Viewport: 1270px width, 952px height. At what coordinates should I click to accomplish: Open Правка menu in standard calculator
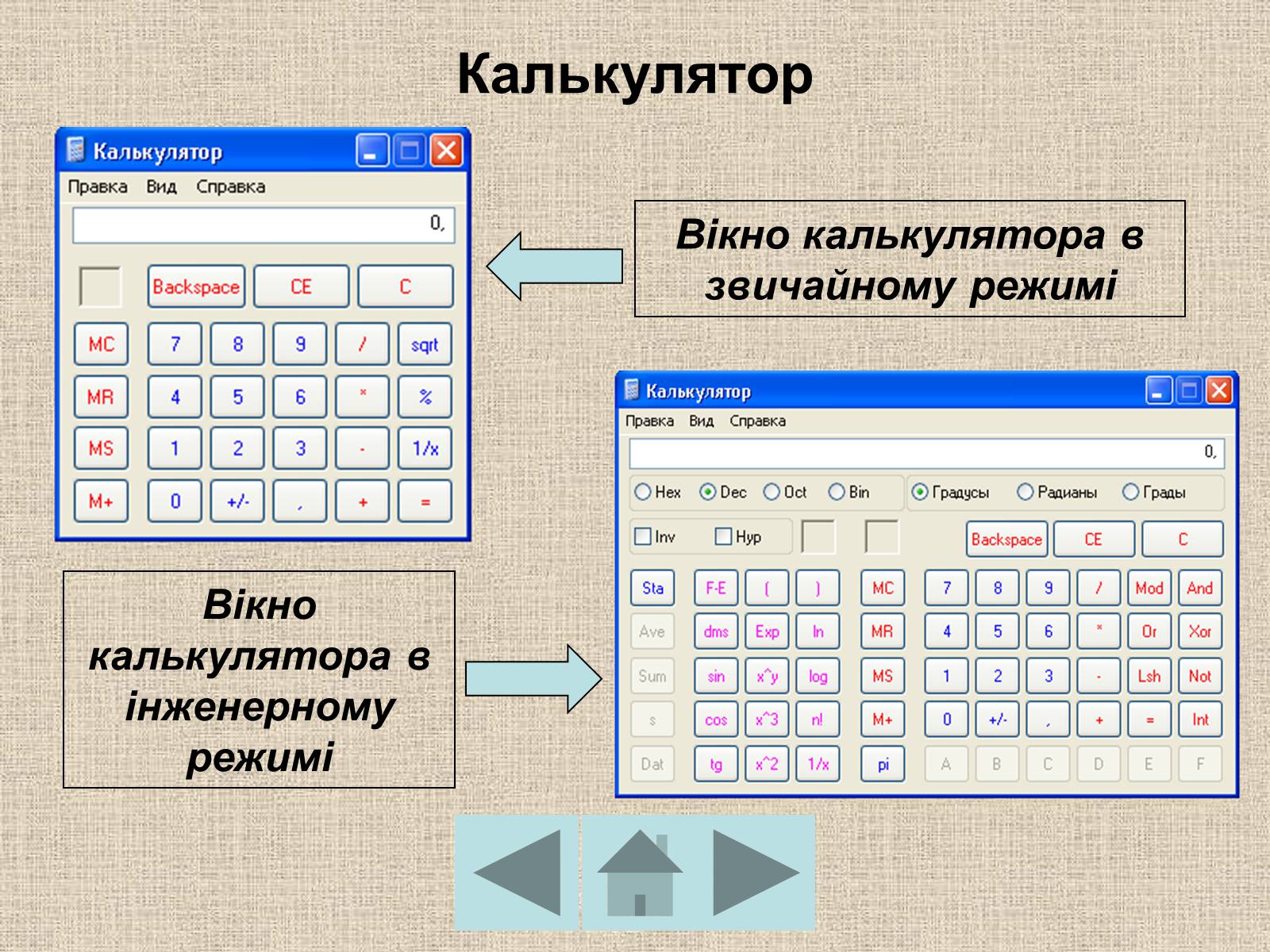[98, 186]
